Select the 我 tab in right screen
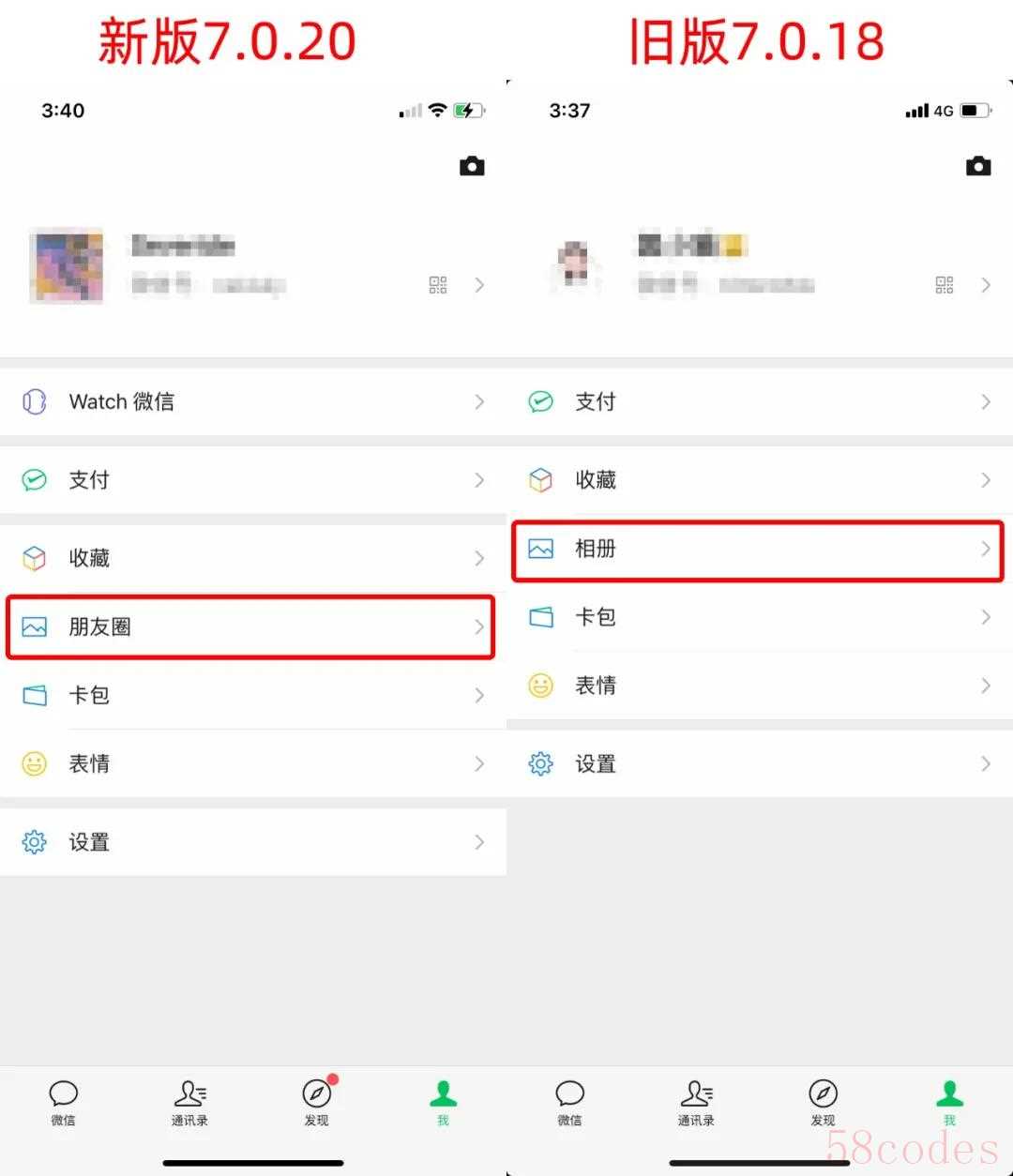This screenshot has height=1176, width=1013. (949, 1103)
